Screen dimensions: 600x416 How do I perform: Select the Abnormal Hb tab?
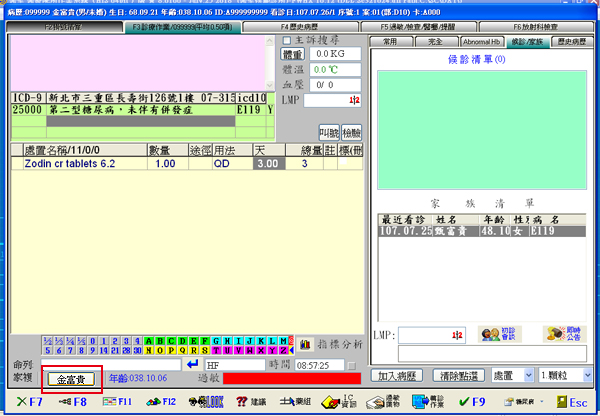pyautogui.click(x=483, y=41)
